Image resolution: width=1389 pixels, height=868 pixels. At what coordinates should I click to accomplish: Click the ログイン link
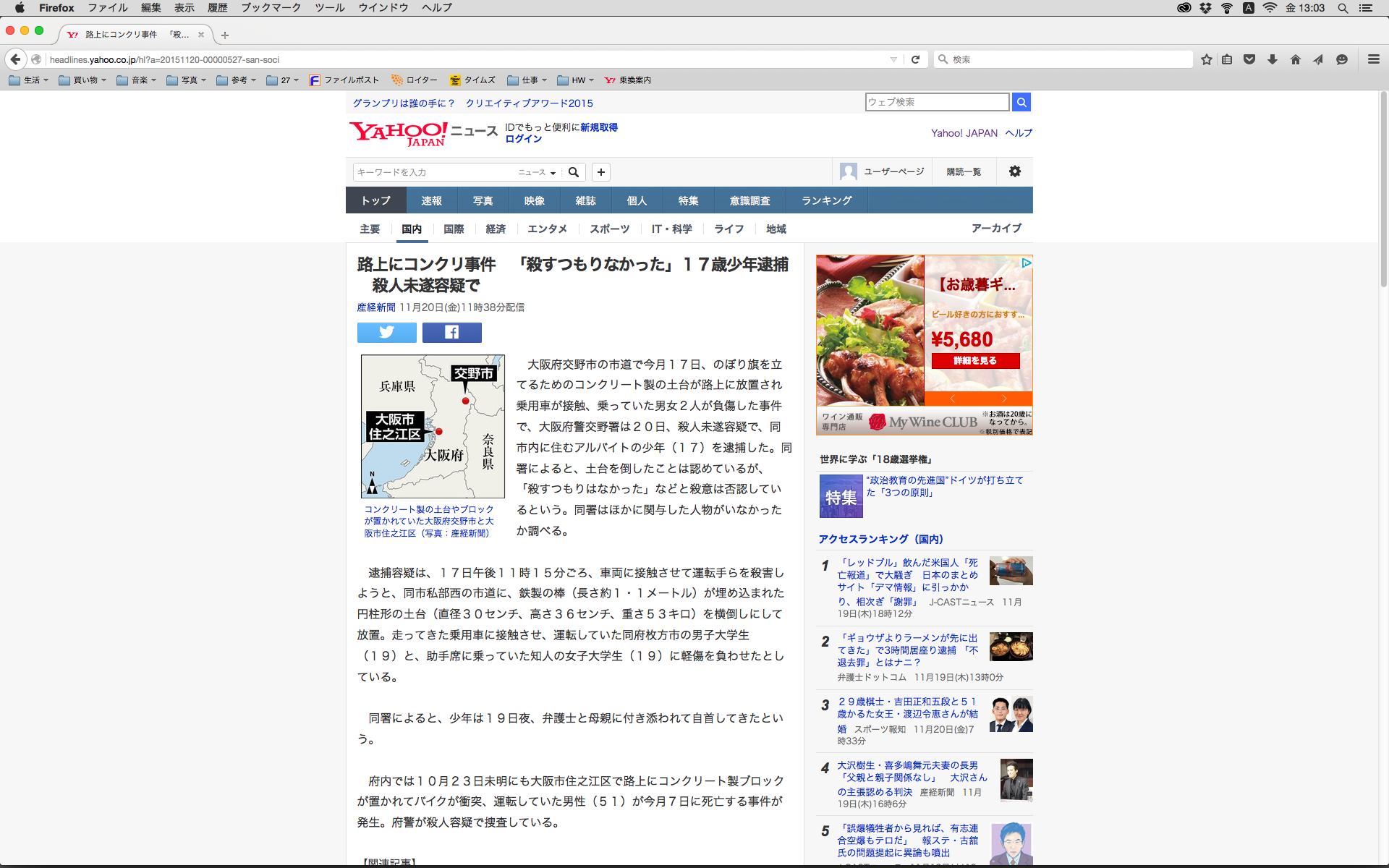[523, 139]
